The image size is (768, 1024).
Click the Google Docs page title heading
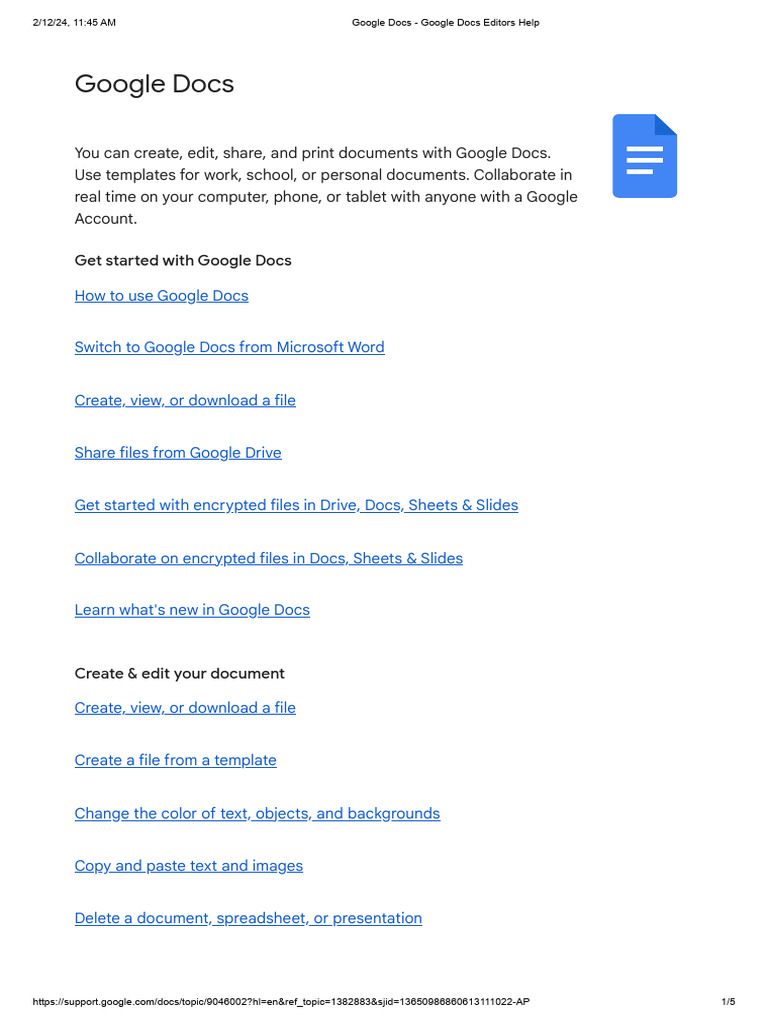click(154, 84)
